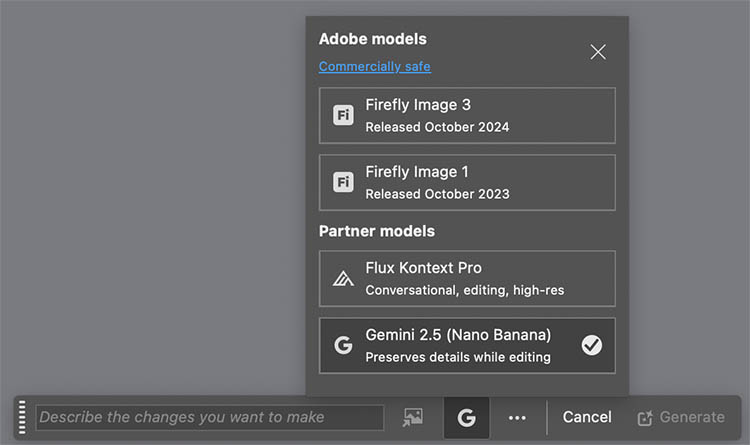
Task: Close the model picker panel
Action: pos(598,52)
